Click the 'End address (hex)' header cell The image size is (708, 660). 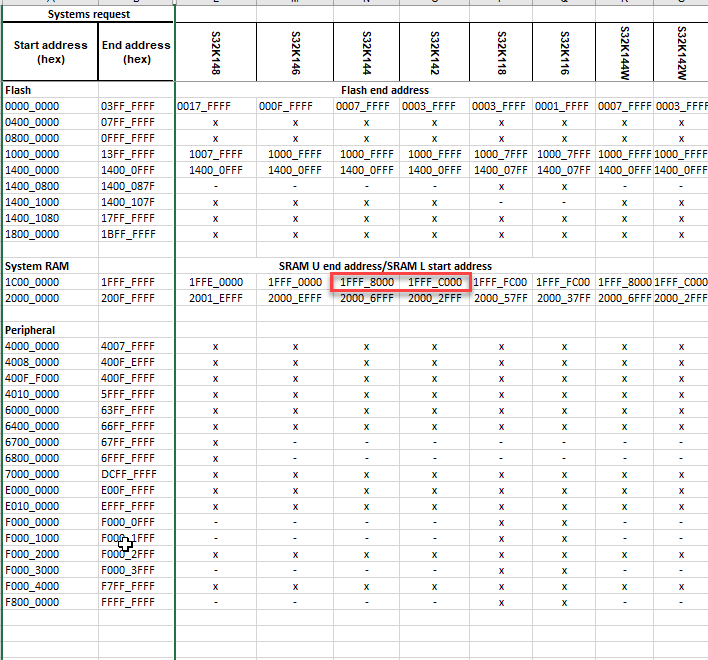coord(136,52)
